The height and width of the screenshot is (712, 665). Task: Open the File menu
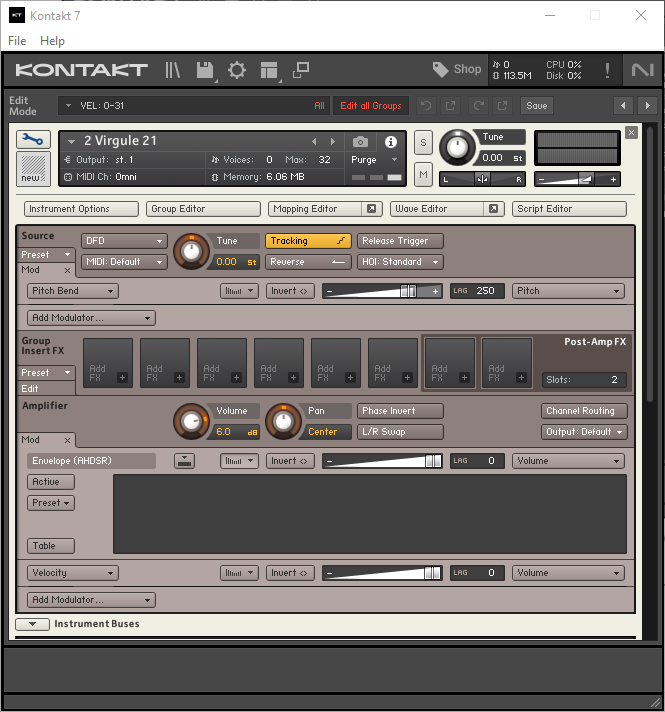pyautogui.click(x=17, y=41)
